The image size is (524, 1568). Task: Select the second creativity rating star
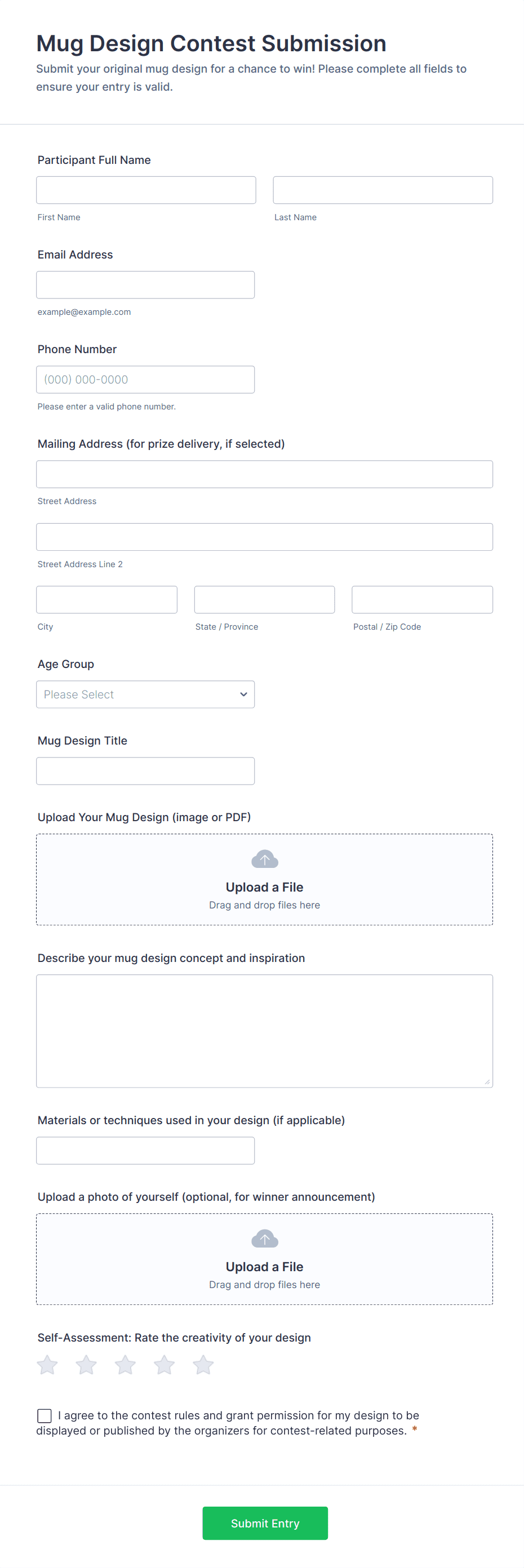click(x=86, y=1364)
